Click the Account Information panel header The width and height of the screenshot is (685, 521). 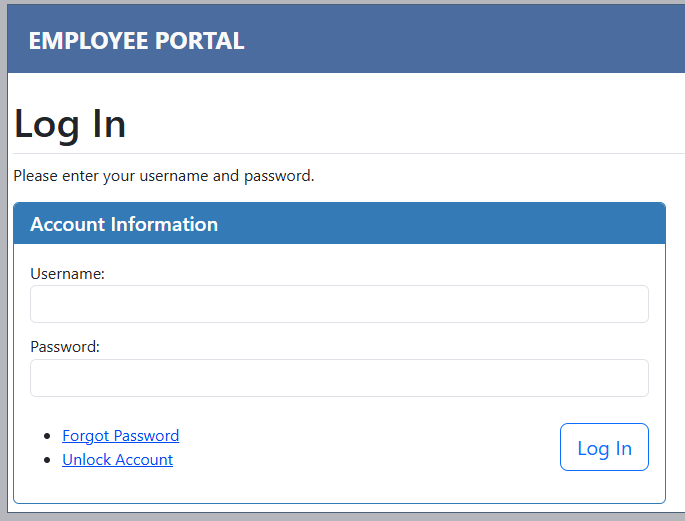[x=339, y=224]
